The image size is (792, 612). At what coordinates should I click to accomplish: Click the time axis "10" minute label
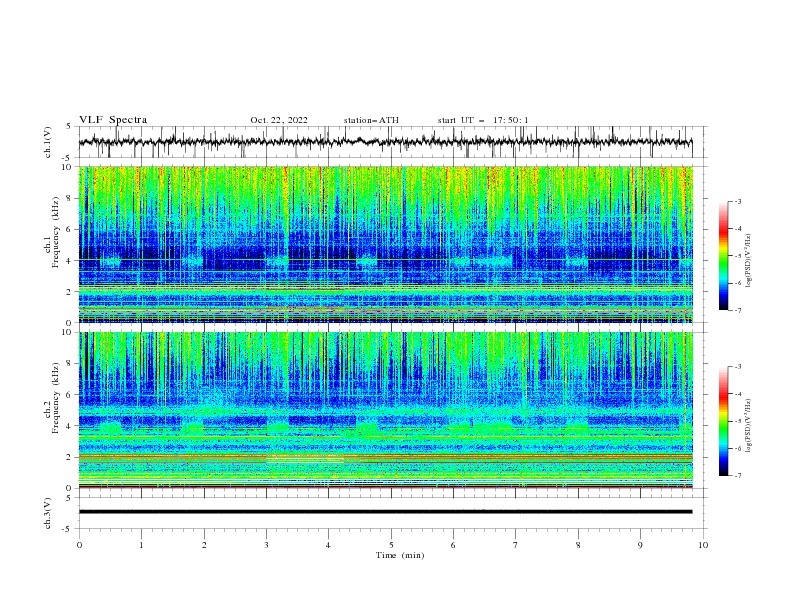coord(703,545)
